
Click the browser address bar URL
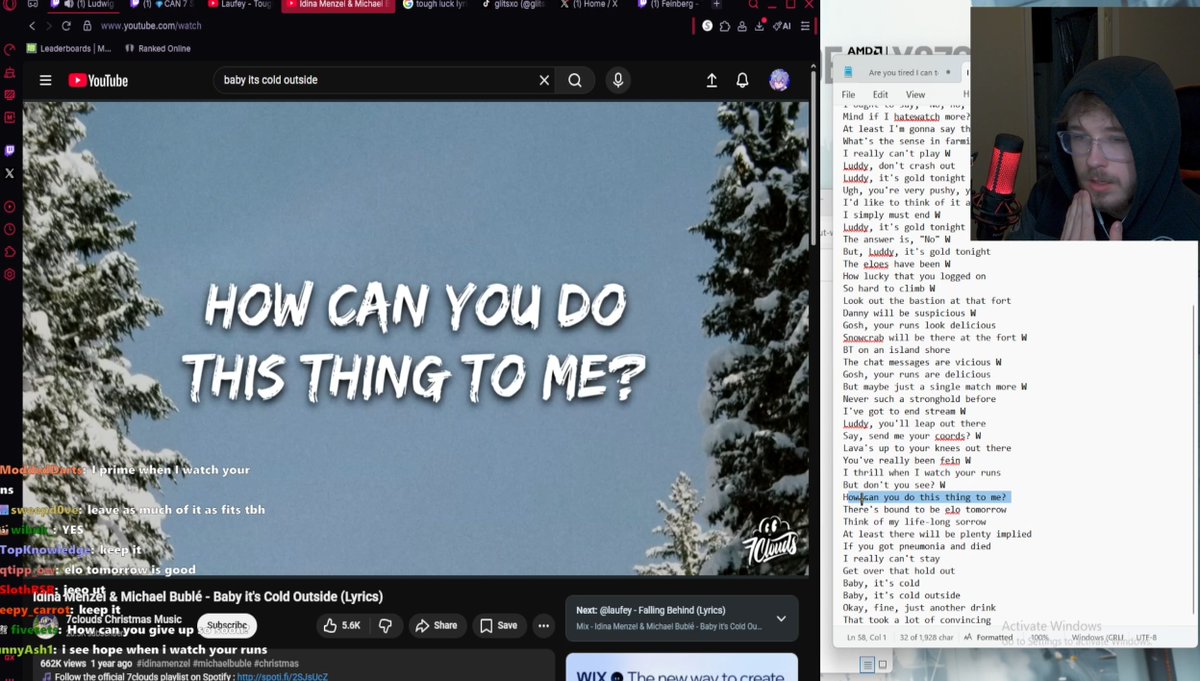tap(150, 26)
